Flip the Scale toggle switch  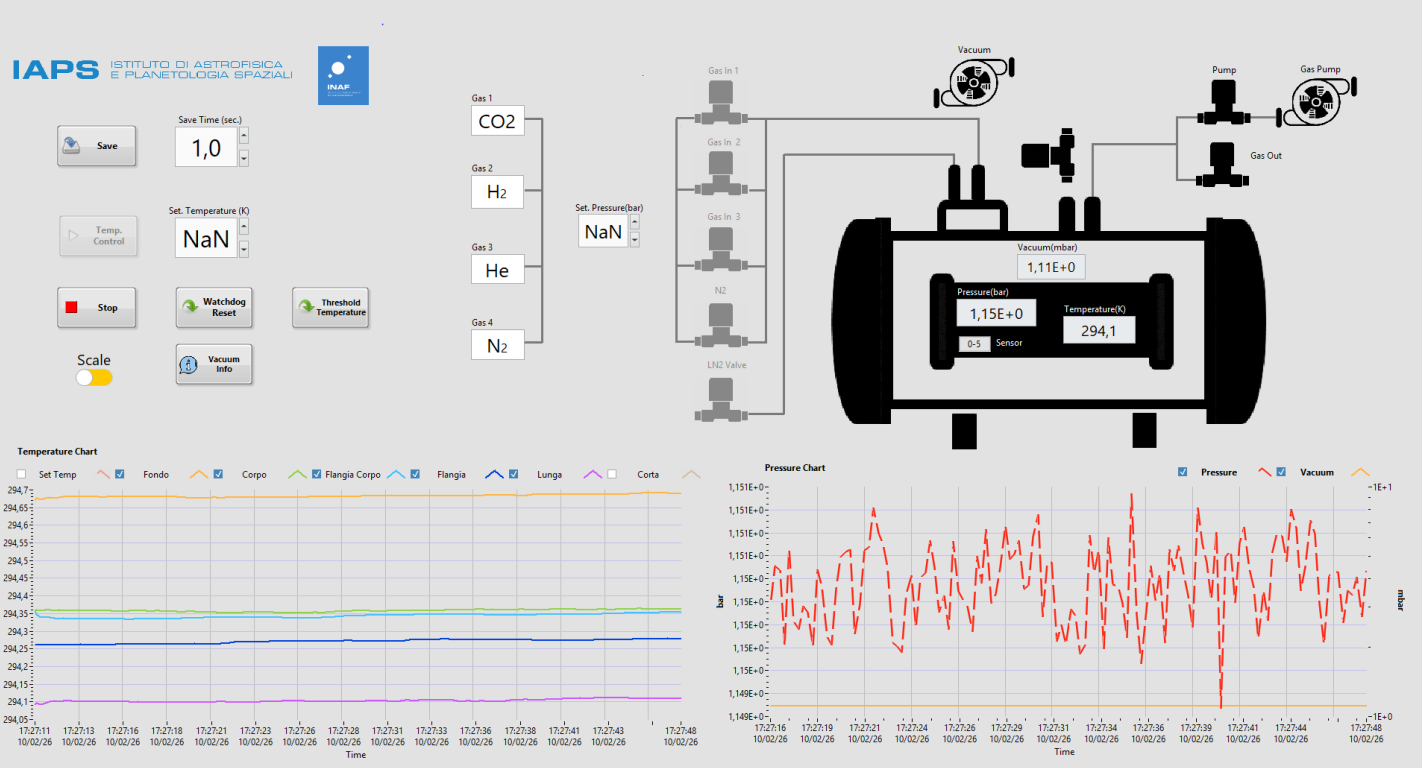[94, 377]
